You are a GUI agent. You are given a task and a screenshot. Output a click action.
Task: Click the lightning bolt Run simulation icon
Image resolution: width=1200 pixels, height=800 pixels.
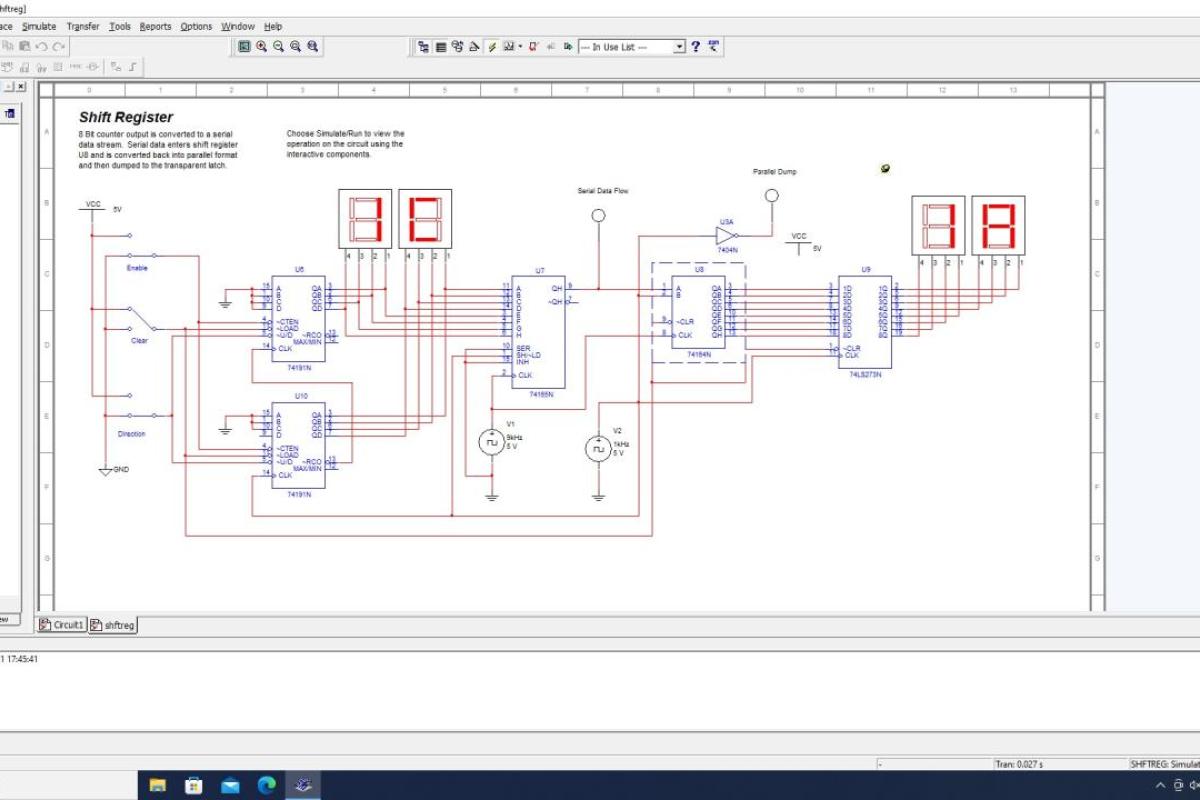tap(492, 46)
